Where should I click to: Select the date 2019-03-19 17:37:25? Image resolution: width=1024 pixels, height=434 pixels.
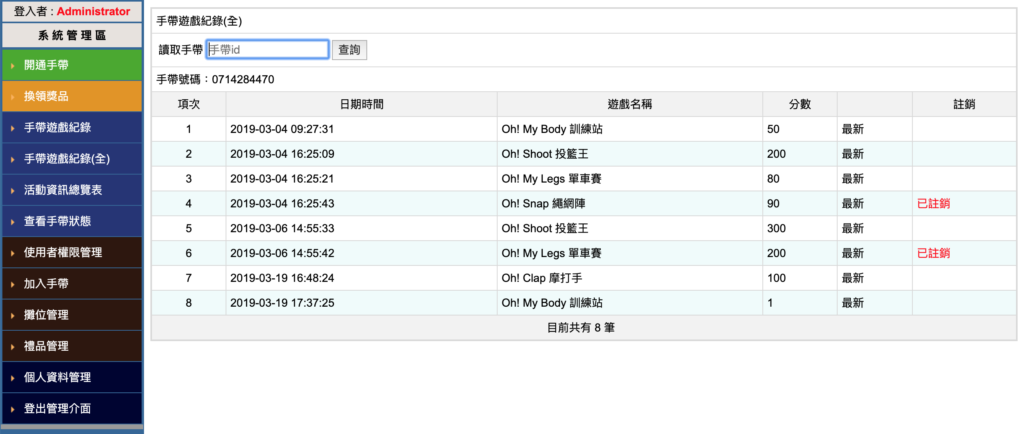[282, 303]
